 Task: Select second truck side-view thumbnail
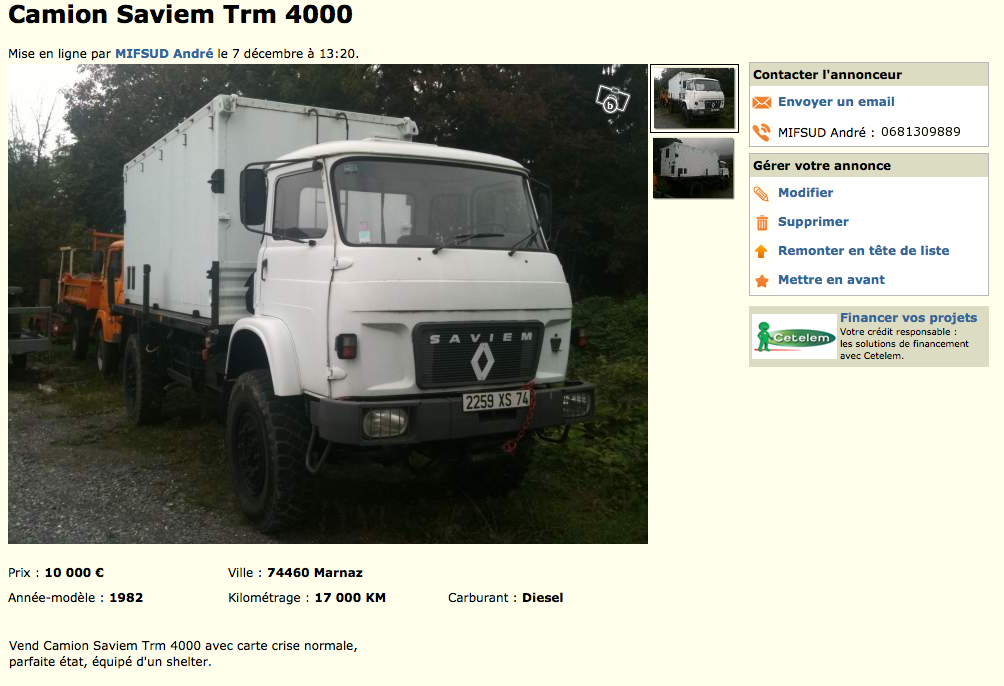pyautogui.click(x=693, y=168)
